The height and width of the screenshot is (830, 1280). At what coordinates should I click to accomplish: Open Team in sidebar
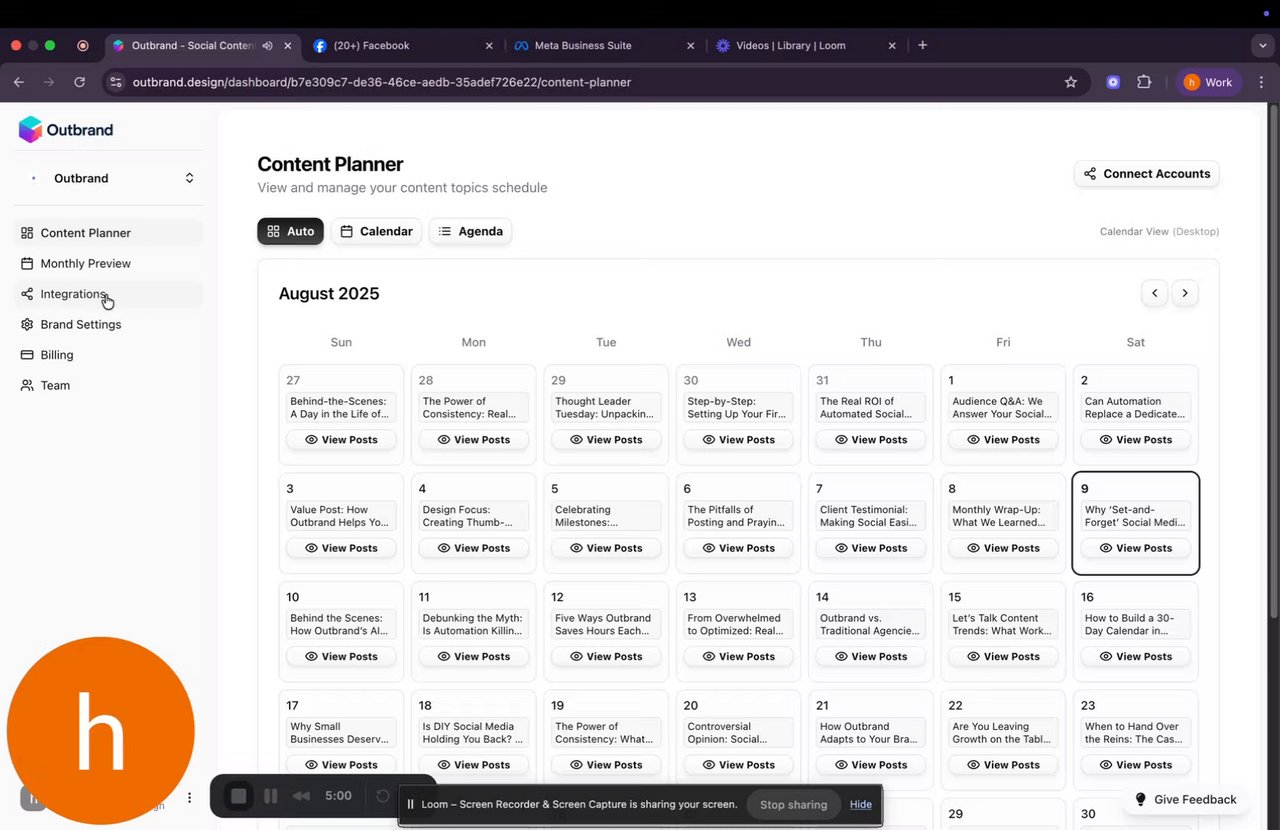tap(108, 386)
